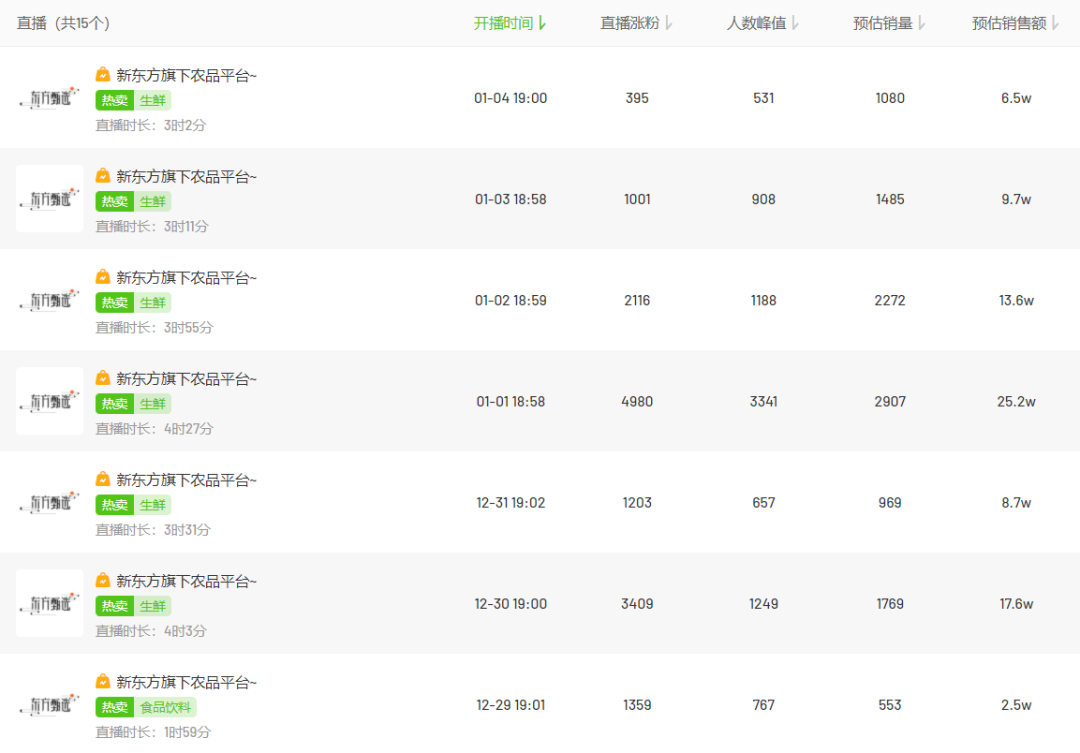1080x753 pixels.
Task: Open the 01-04 19:00 livestream title link
Action: coord(186,75)
